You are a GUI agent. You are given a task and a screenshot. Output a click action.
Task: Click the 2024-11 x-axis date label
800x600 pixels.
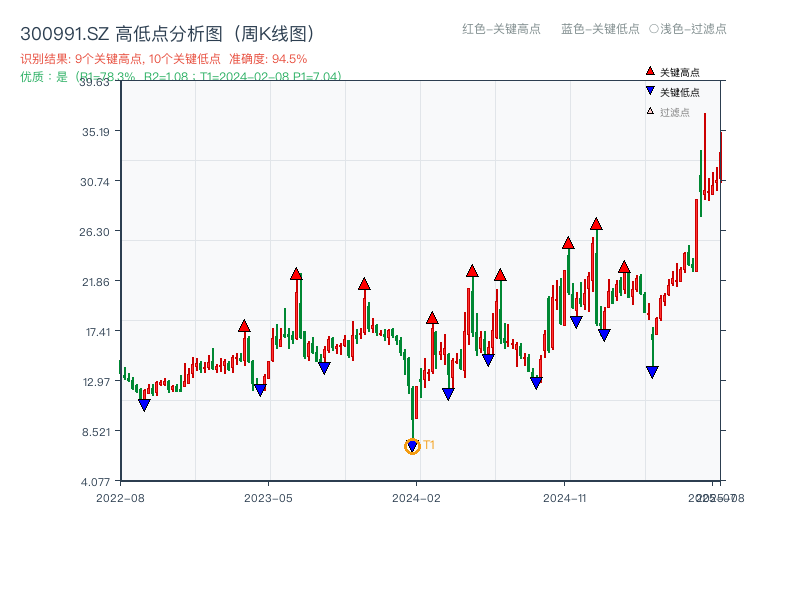pos(565,498)
